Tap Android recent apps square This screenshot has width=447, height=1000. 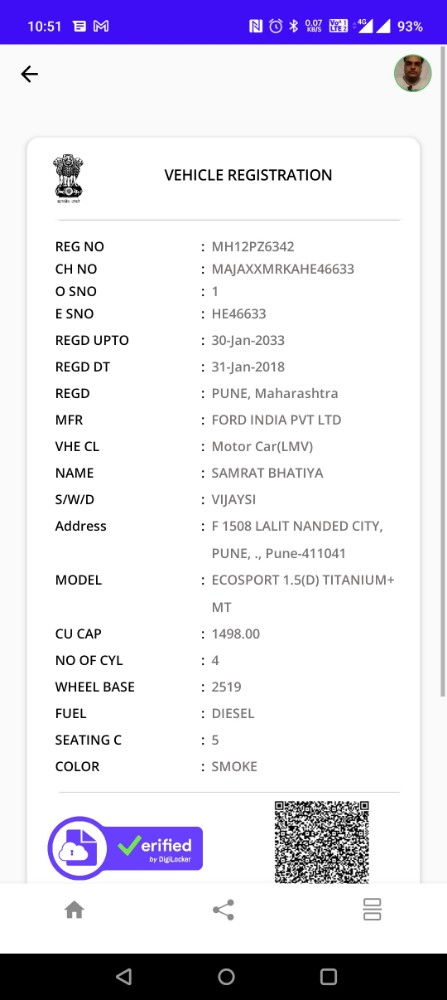[328, 976]
